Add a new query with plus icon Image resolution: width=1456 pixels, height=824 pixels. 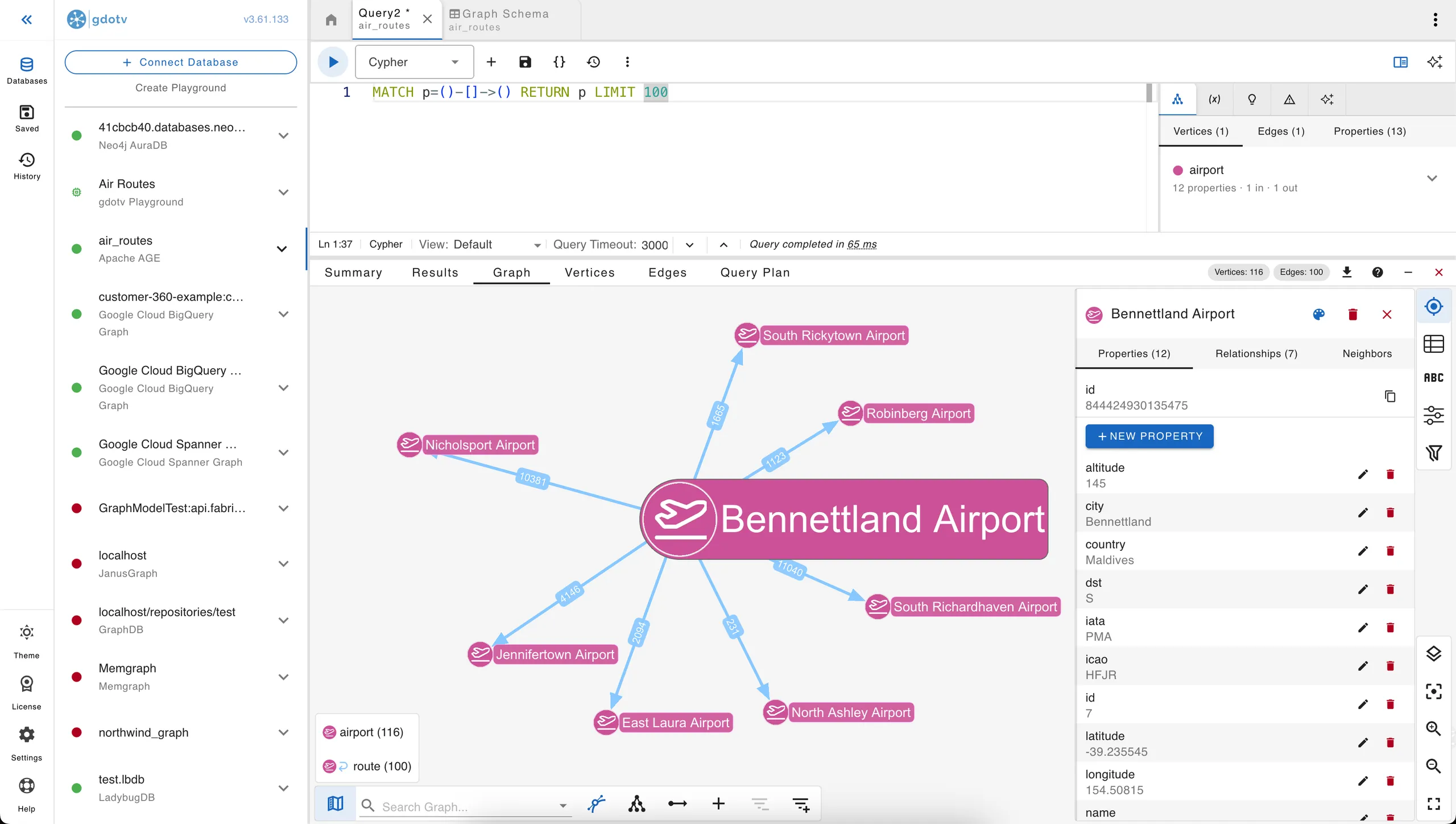pyautogui.click(x=491, y=62)
